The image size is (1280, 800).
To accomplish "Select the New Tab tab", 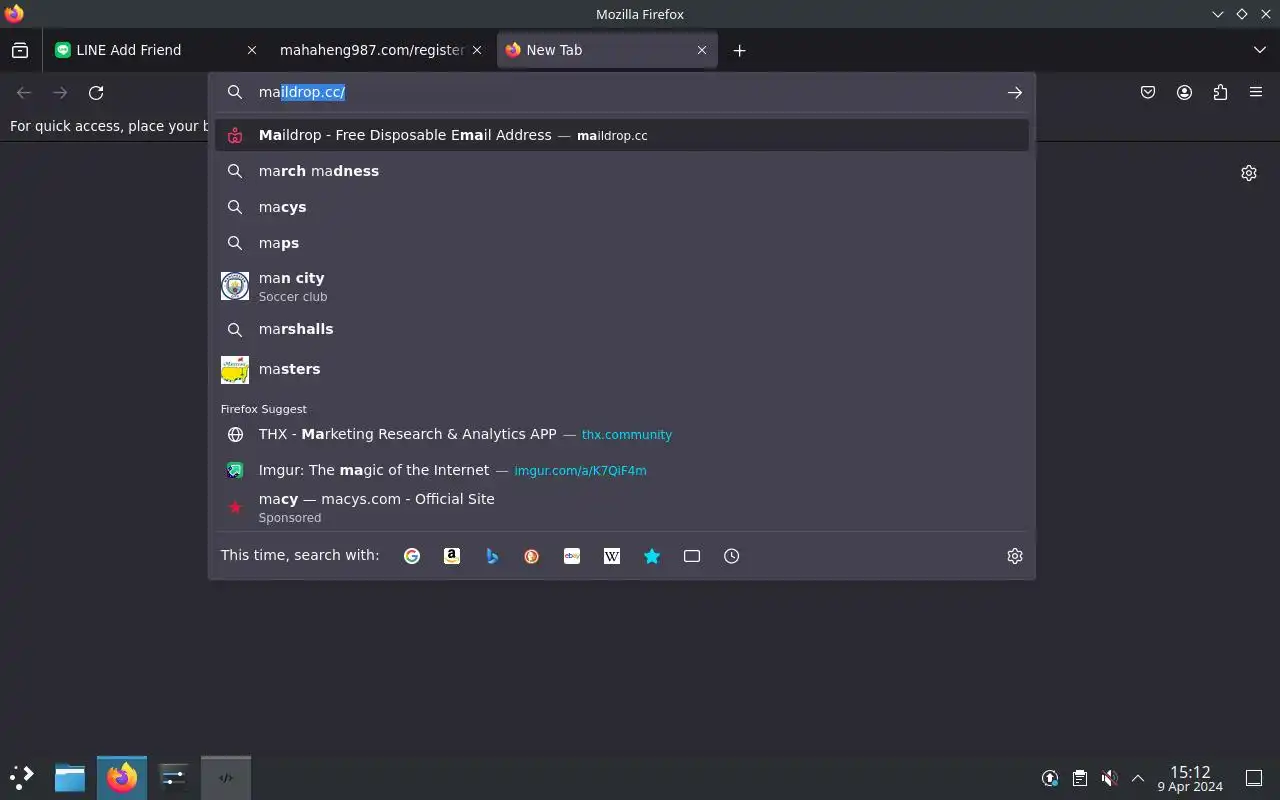I will (x=607, y=50).
